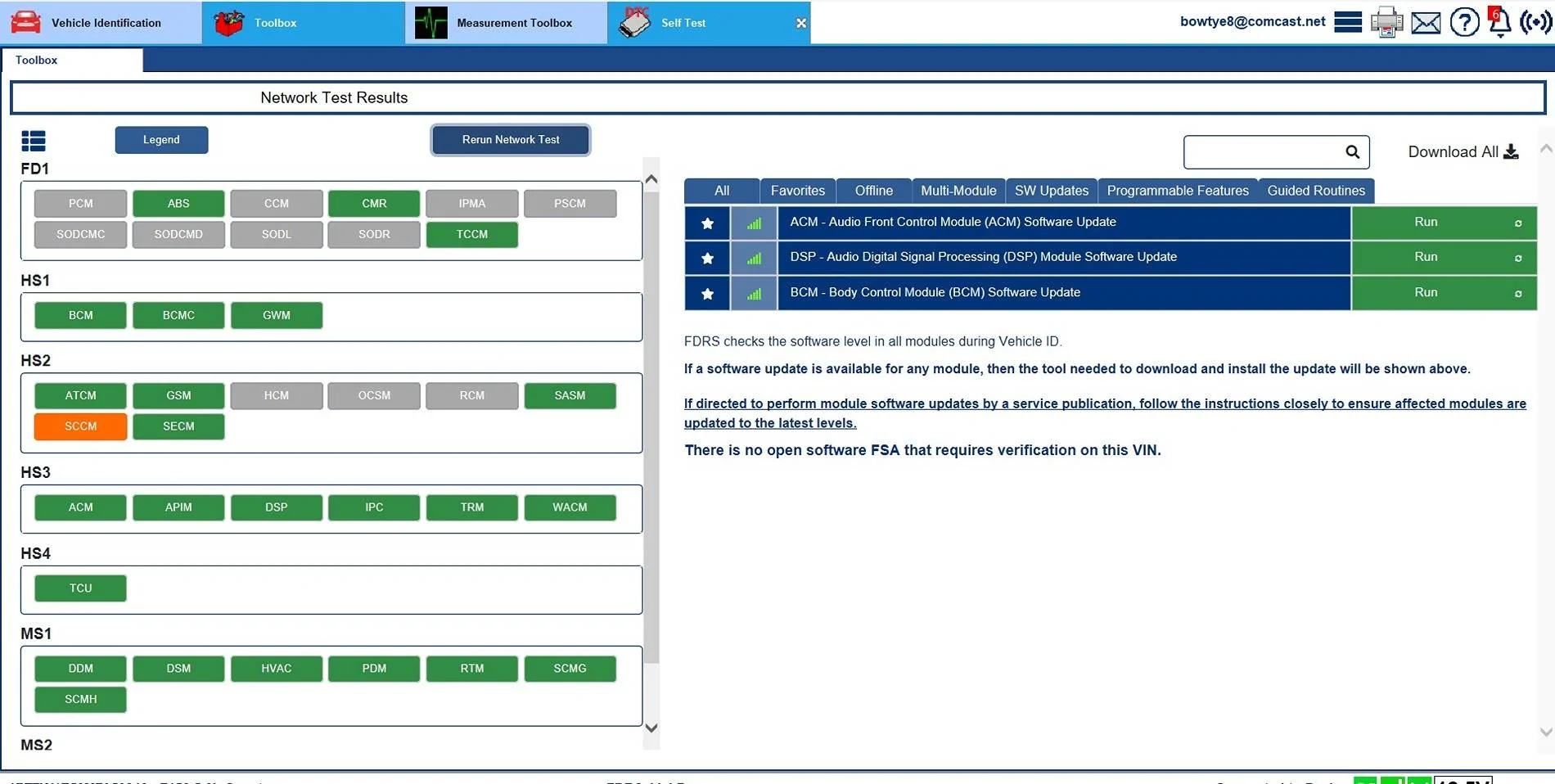Select the orange SCCM module
The height and width of the screenshot is (784, 1555).
(x=80, y=426)
